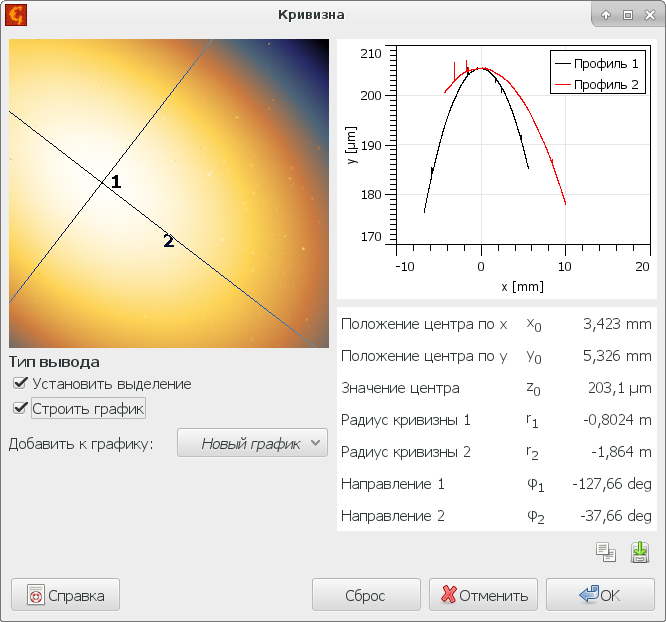Image resolution: width=666 pixels, height=622 pixels.
Task: Click line label 1 in image preview
Action: pos(116,182)
